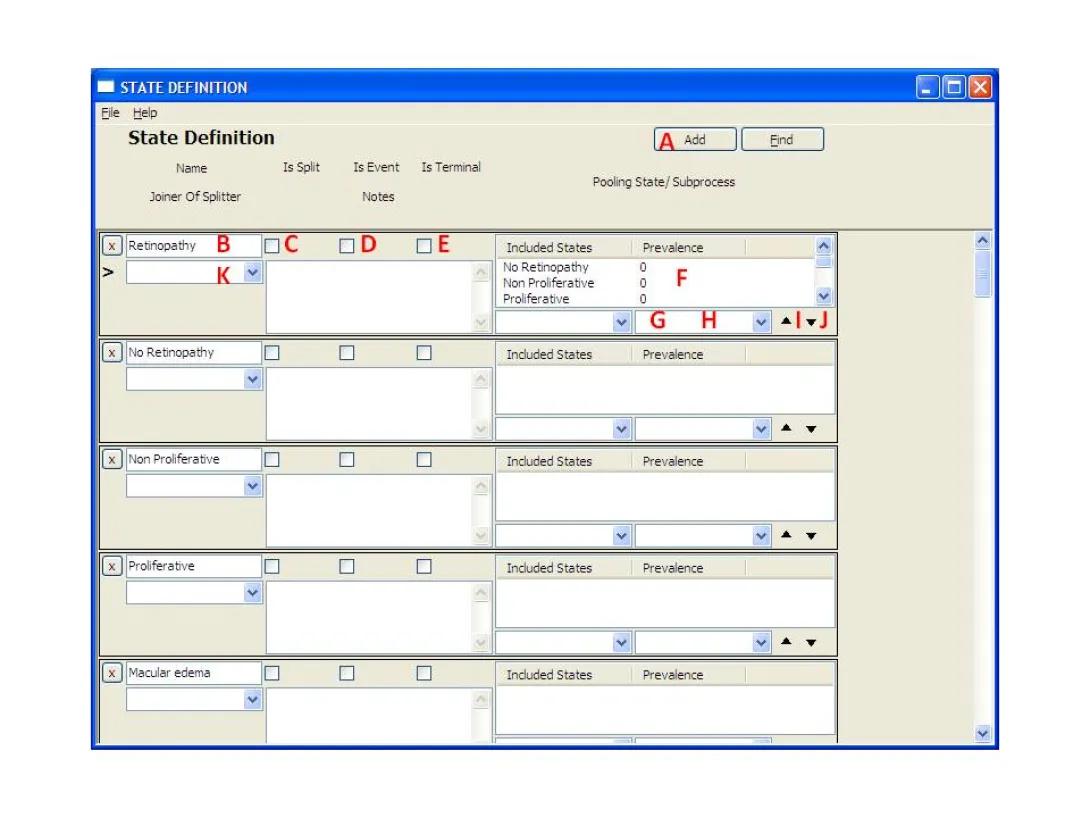Open the File menu
This screenshot has height=818, width=1090.
tap(111, 113)
